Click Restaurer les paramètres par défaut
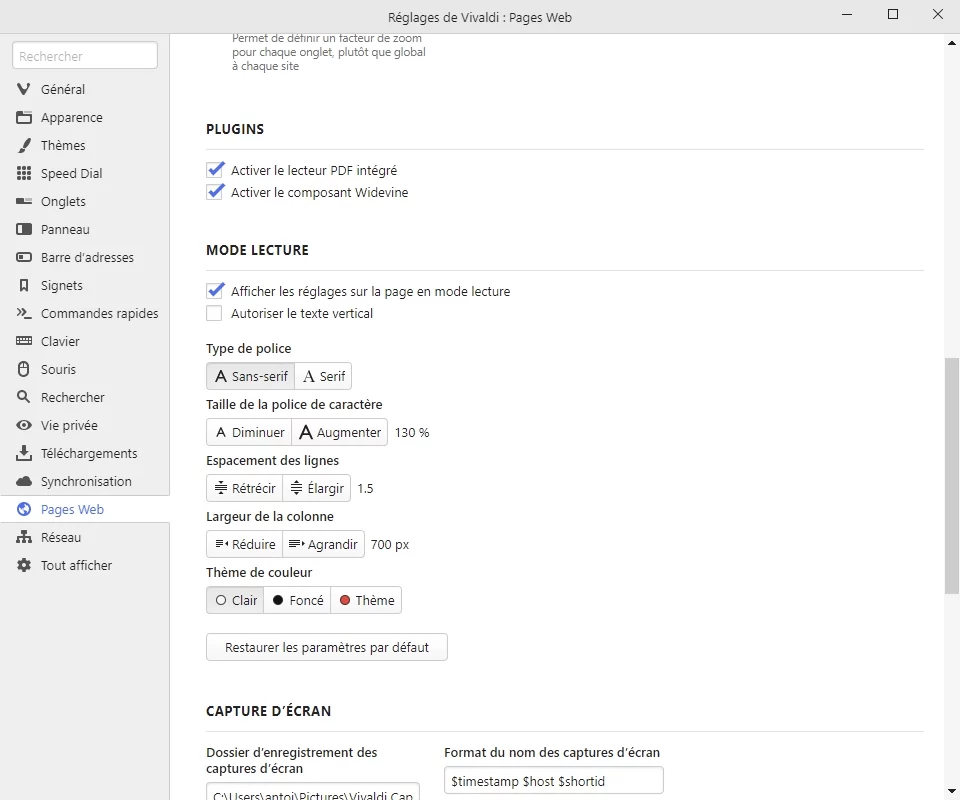960x800 pixels. (327, 647)
